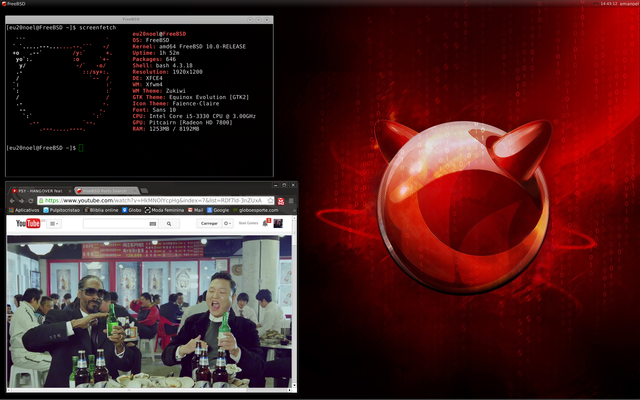The image size is (640, 400).
Task: Click the browser page vertical scrollbar
Action: click(x=294, y=302)
